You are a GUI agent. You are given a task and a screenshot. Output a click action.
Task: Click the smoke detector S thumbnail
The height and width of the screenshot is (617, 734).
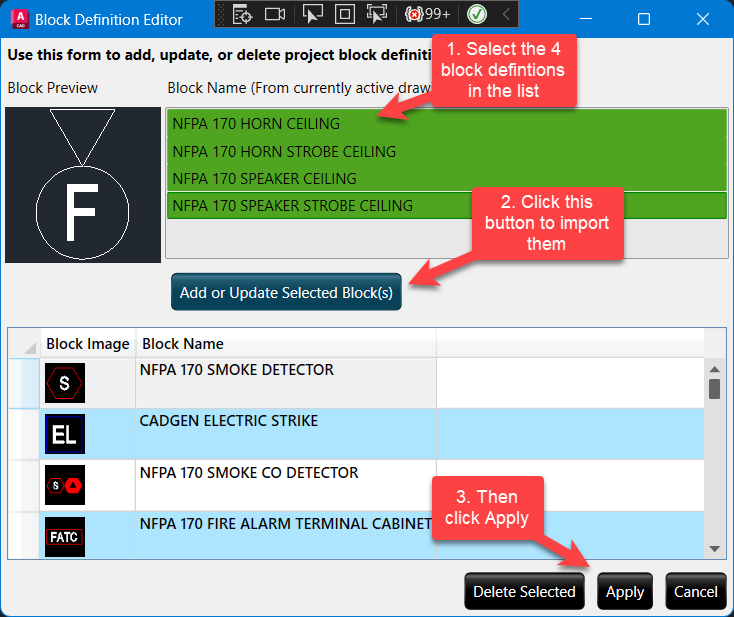click(65, 383)
